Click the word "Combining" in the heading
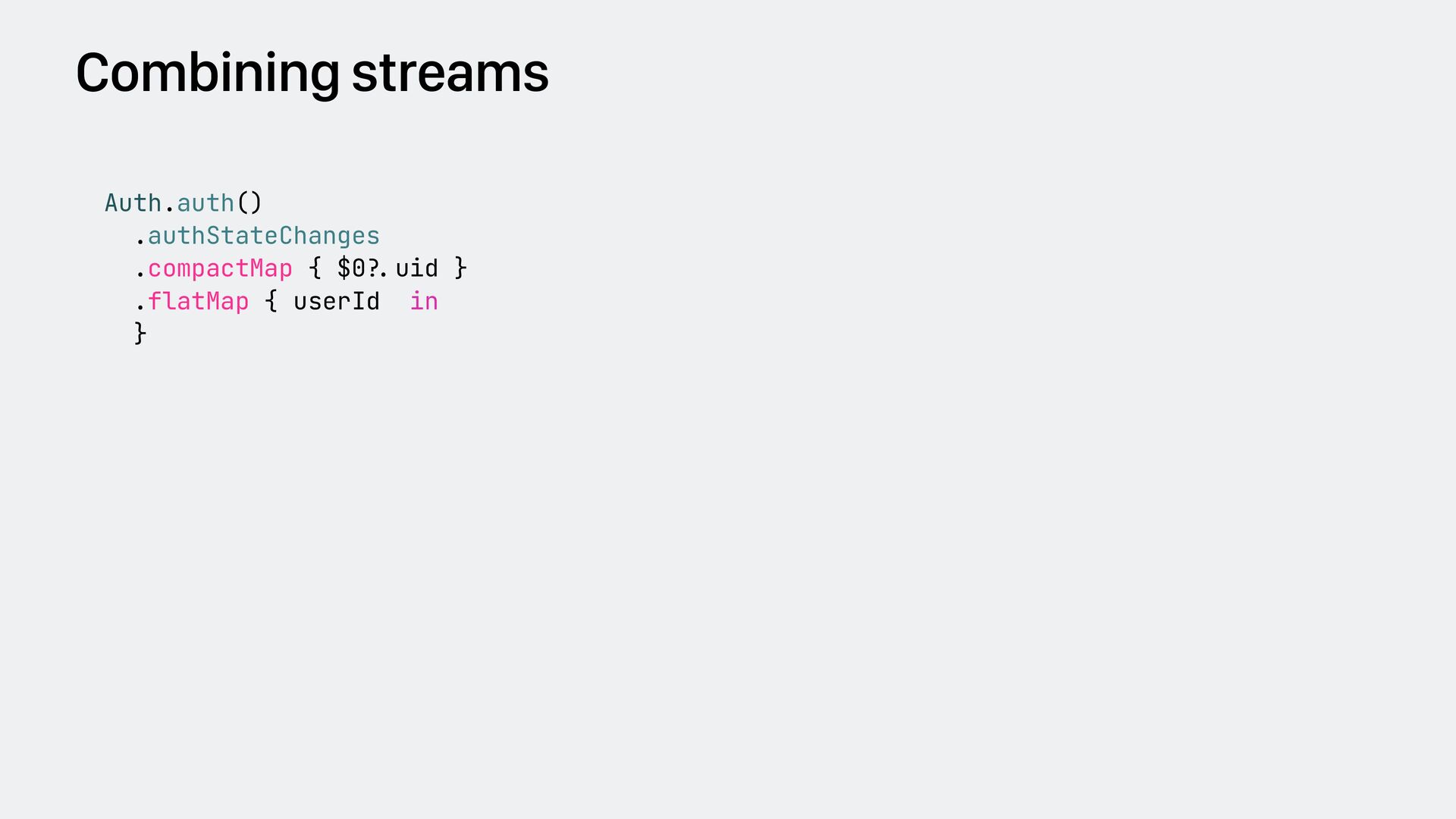 (x=207, y=74)
